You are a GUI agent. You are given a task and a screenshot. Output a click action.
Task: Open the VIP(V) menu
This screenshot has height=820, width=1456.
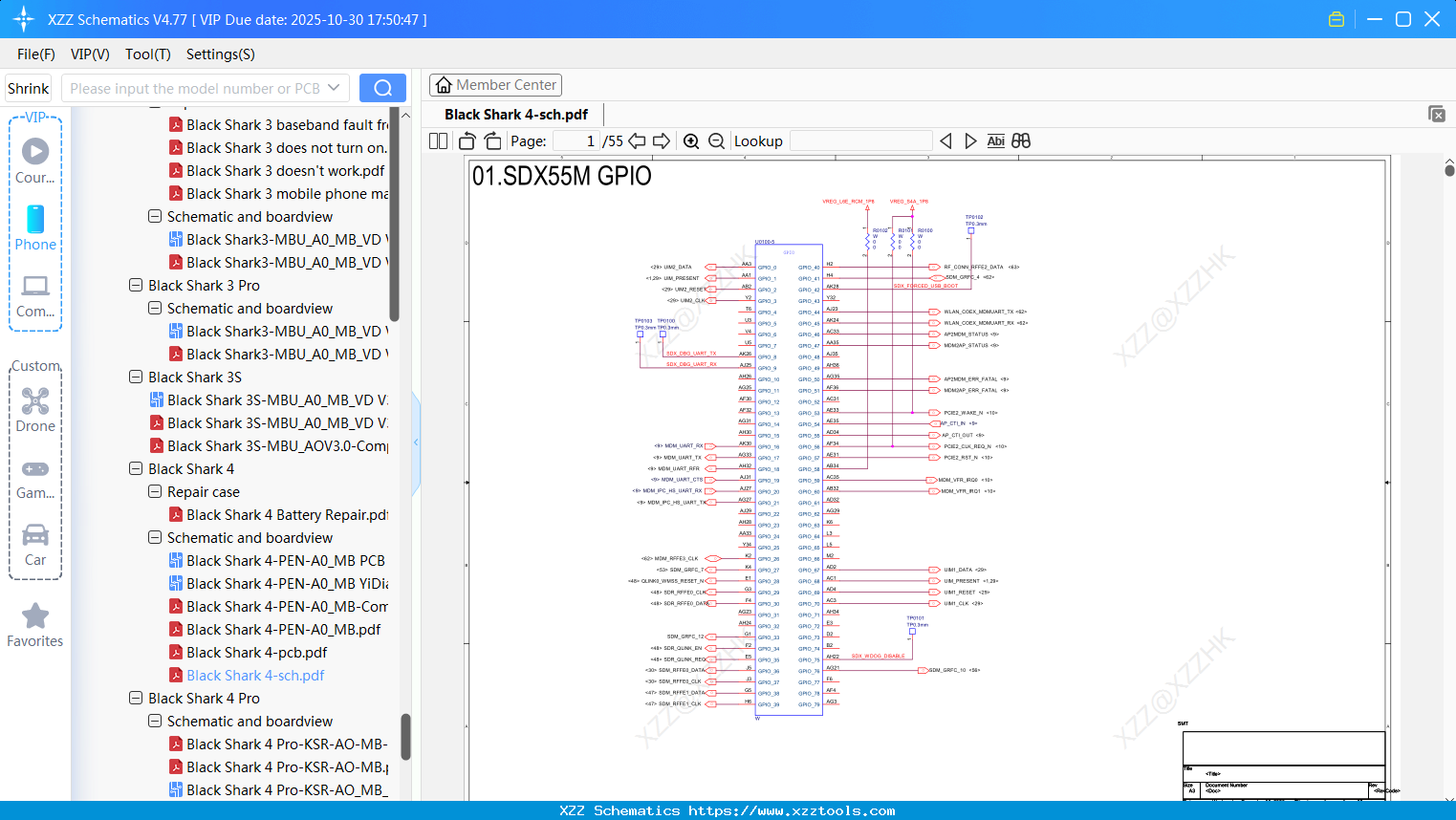click(x=90, y=54)
